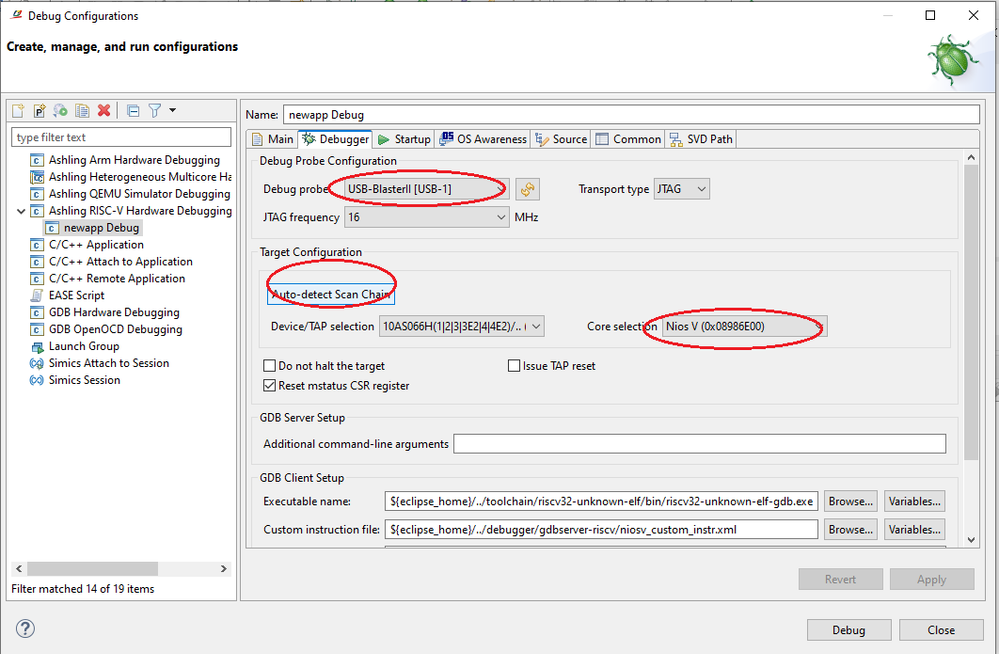Click Browse for Custom instruction file
This screenshot has height=654, width=999.
(851, 530)
